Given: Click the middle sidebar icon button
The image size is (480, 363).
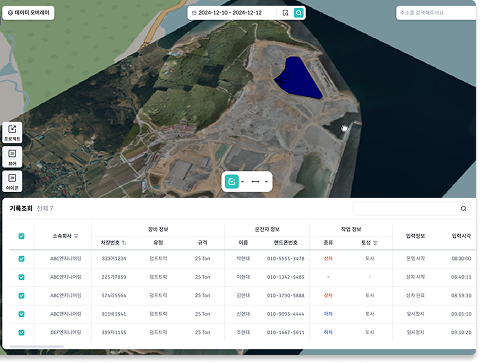Looking at the screenshot, I should click(12, 157).
